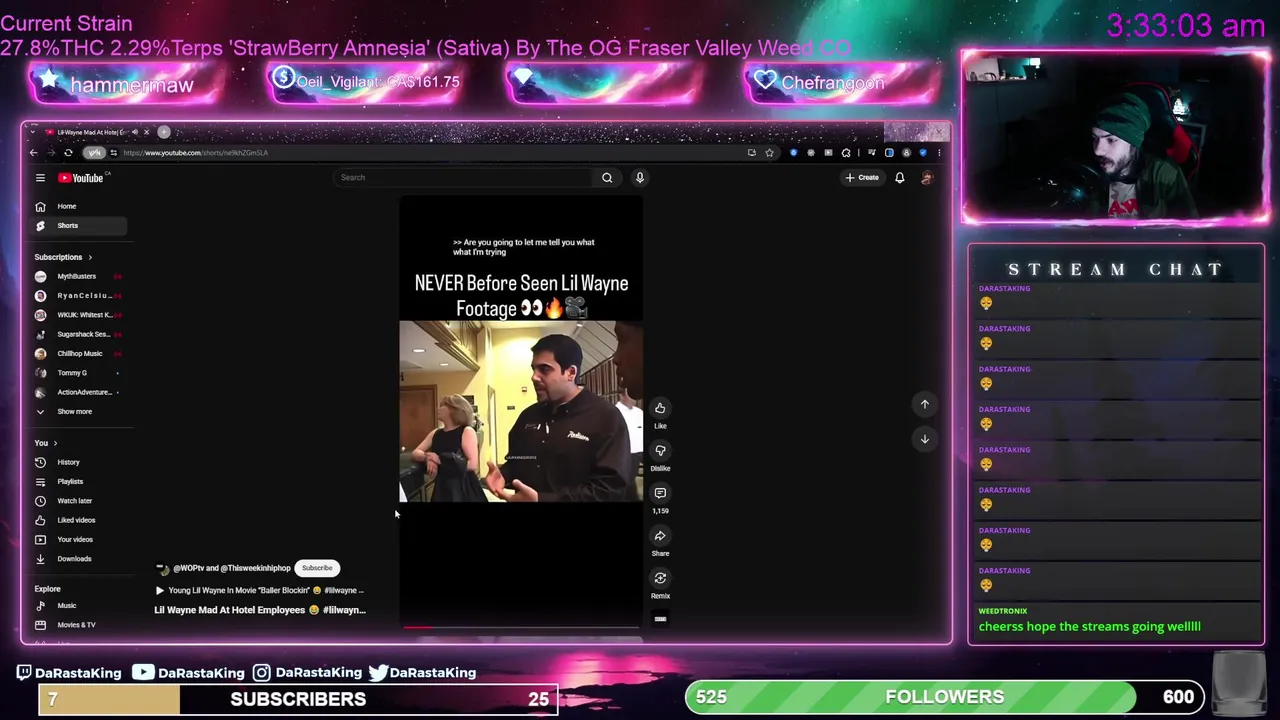Open the Home page in sidebar

(79, 206)
